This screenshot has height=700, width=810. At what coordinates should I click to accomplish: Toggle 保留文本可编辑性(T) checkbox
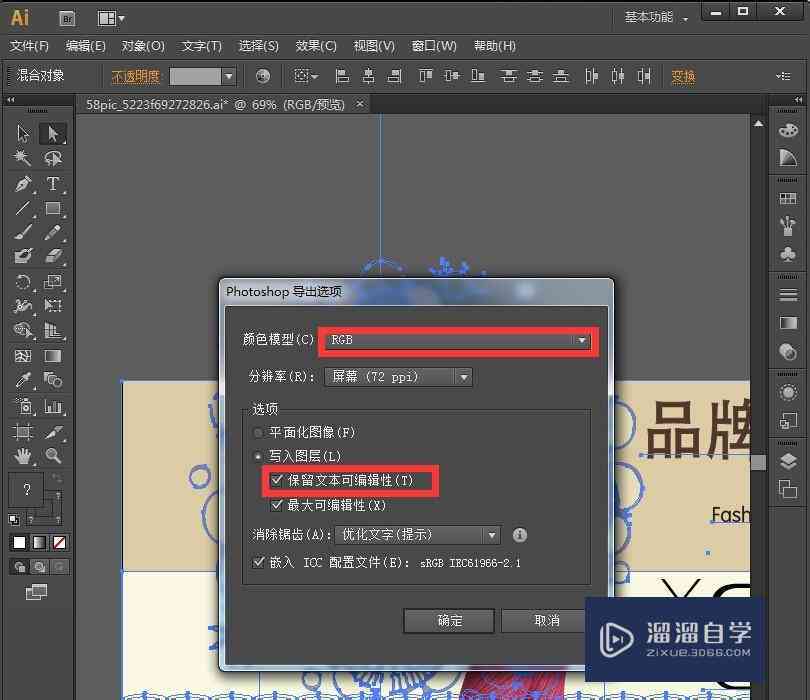277,480
